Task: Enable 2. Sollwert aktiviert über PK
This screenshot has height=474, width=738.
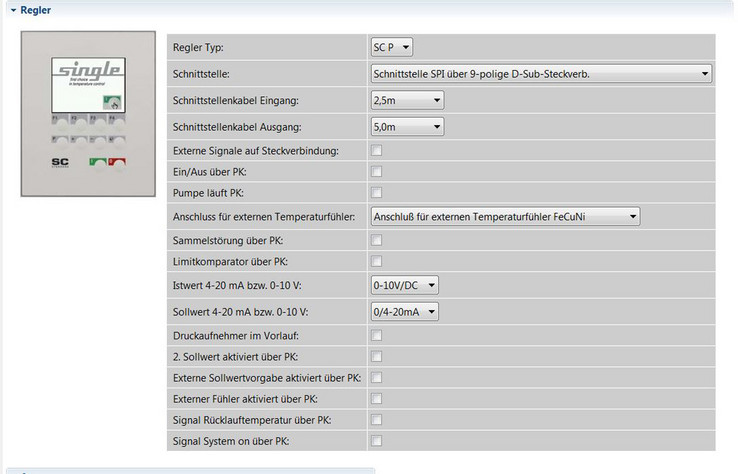Action: pyautogui.click(x=377, y=357)
